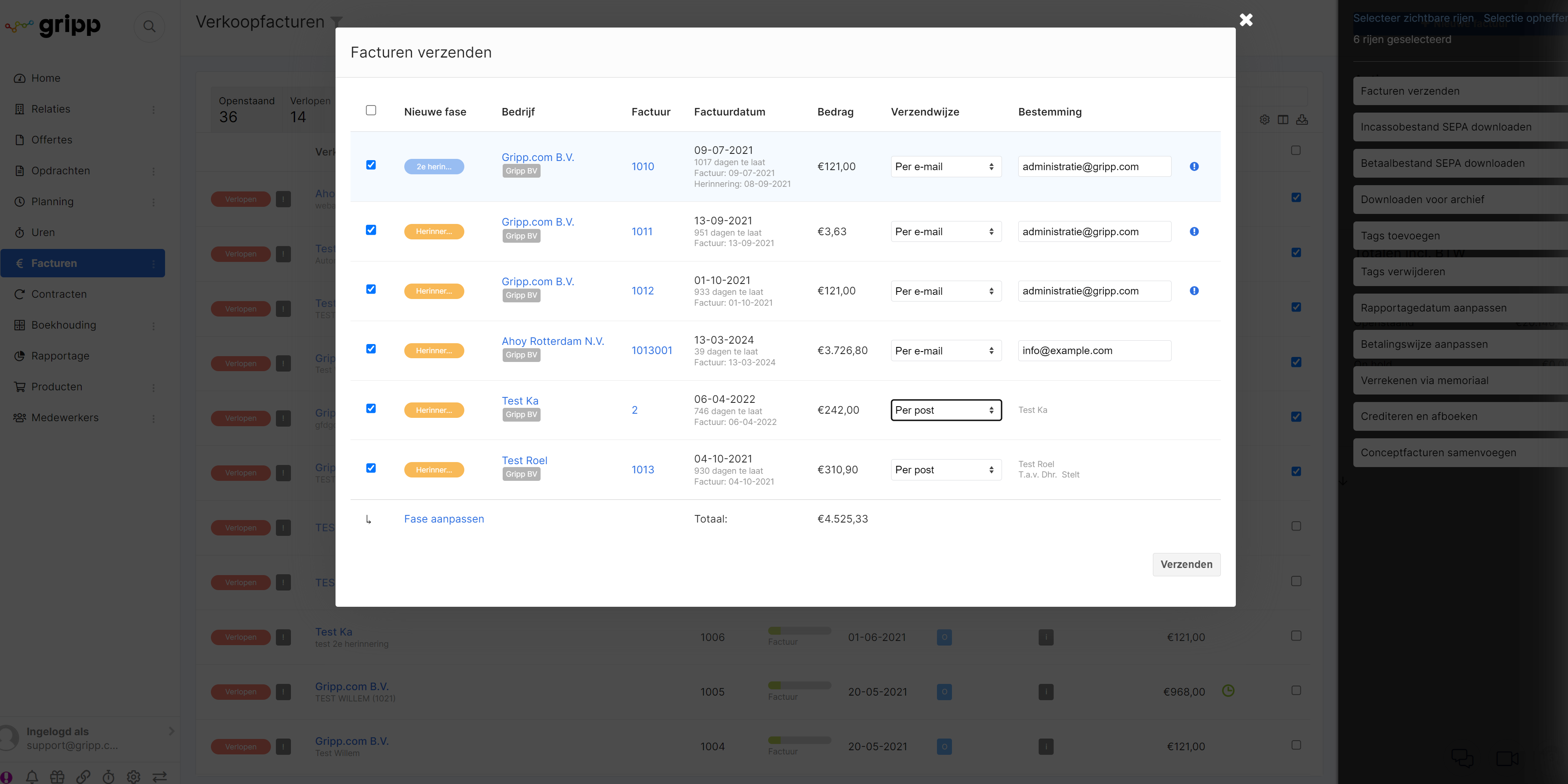Click the Verzenden button
This screenshot has width=1568, height=784.
[x=1186, y=564]
